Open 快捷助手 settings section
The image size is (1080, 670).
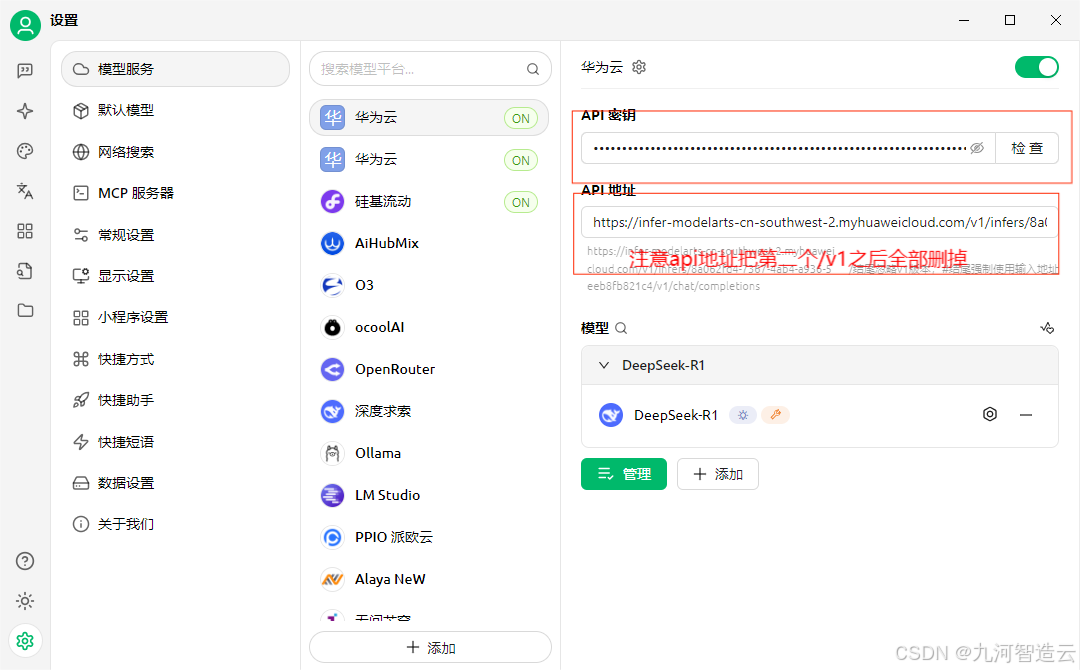tap(175, 400)
